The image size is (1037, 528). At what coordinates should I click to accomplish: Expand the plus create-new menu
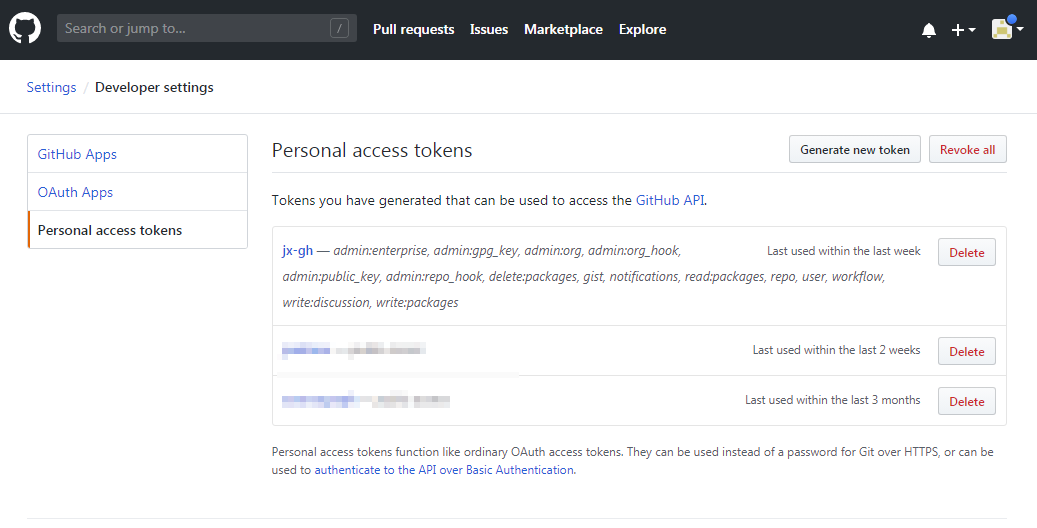click(963, 30)
